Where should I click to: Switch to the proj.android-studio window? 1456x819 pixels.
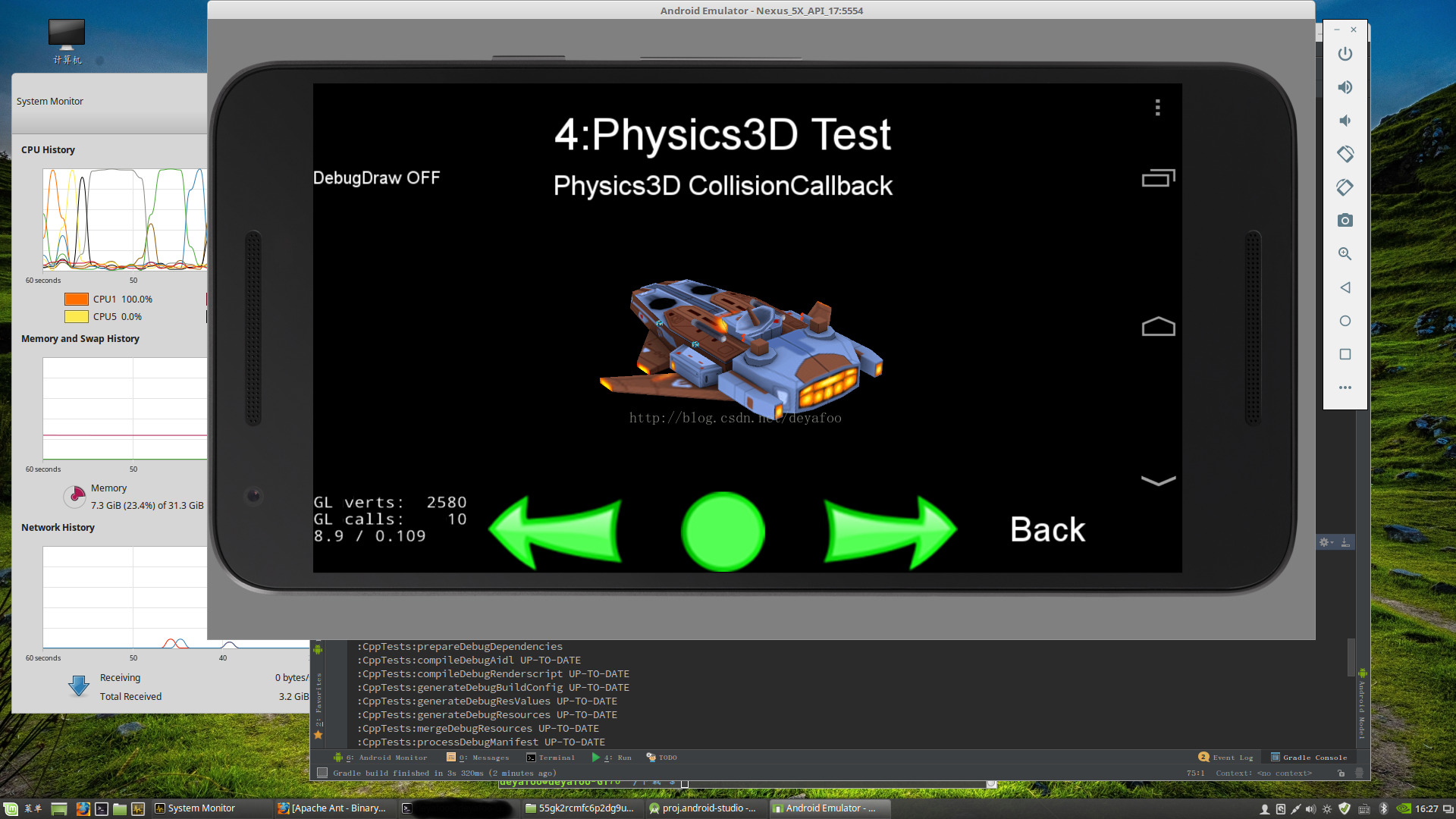coord(705,808)
